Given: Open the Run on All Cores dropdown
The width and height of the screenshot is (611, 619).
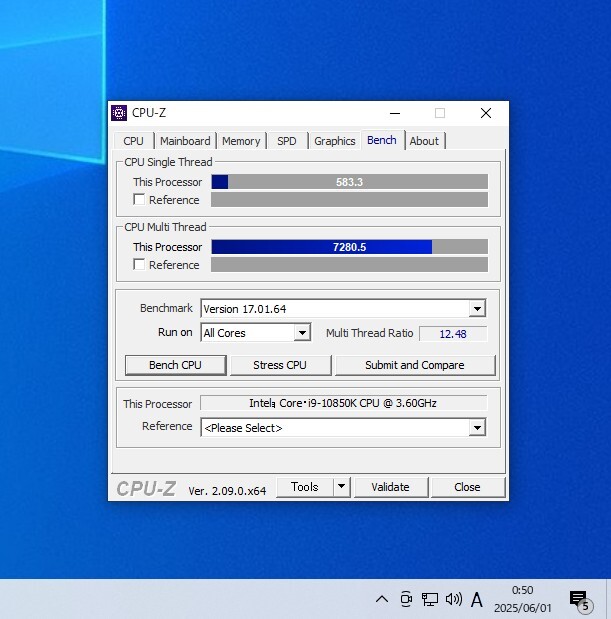Looking at the screenshot, I should pyautogui.click(x=302, y=333).
